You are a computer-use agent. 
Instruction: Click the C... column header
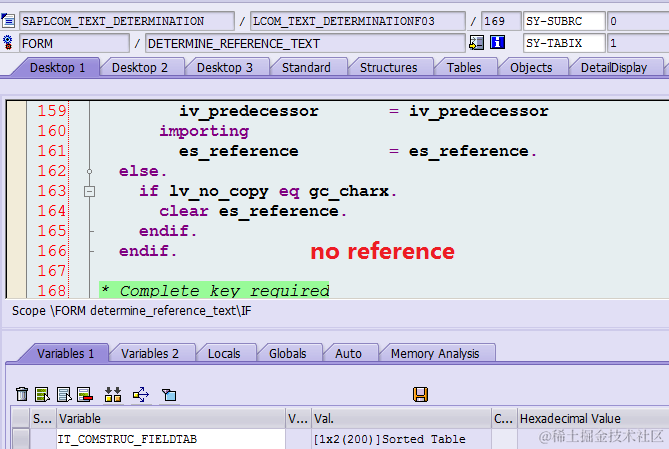[503, 418]
